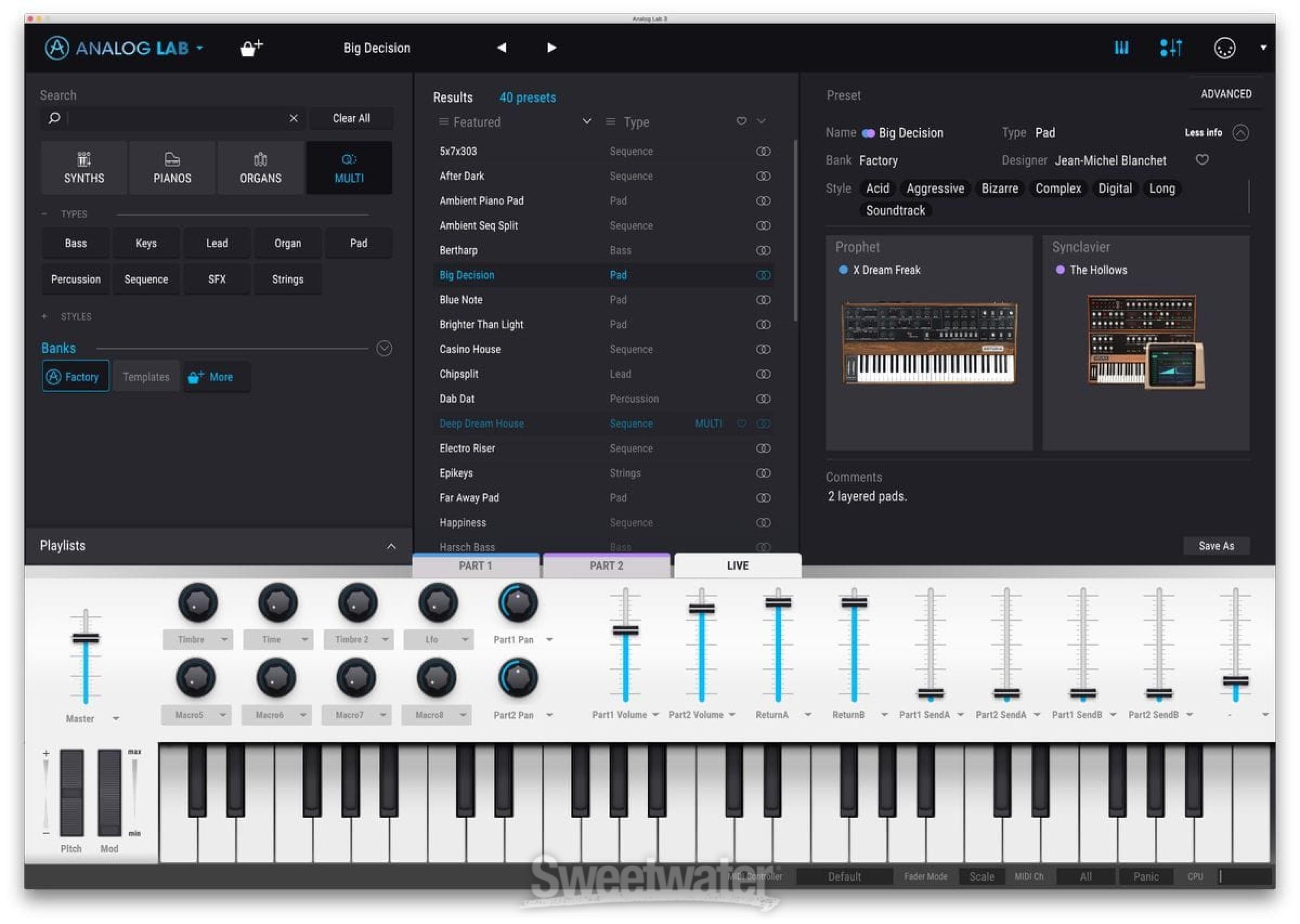Click the Panic button
Screen dimensions: 1300x924
point(1146,877)
